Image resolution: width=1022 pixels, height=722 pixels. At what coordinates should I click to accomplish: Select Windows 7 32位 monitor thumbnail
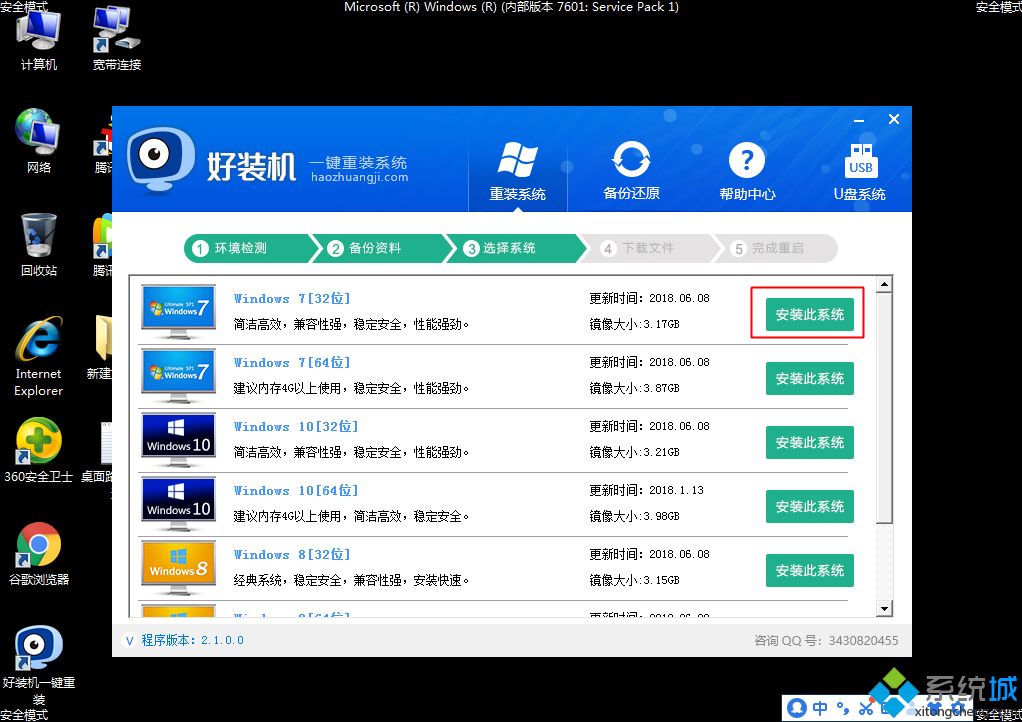tap(179, 311)
